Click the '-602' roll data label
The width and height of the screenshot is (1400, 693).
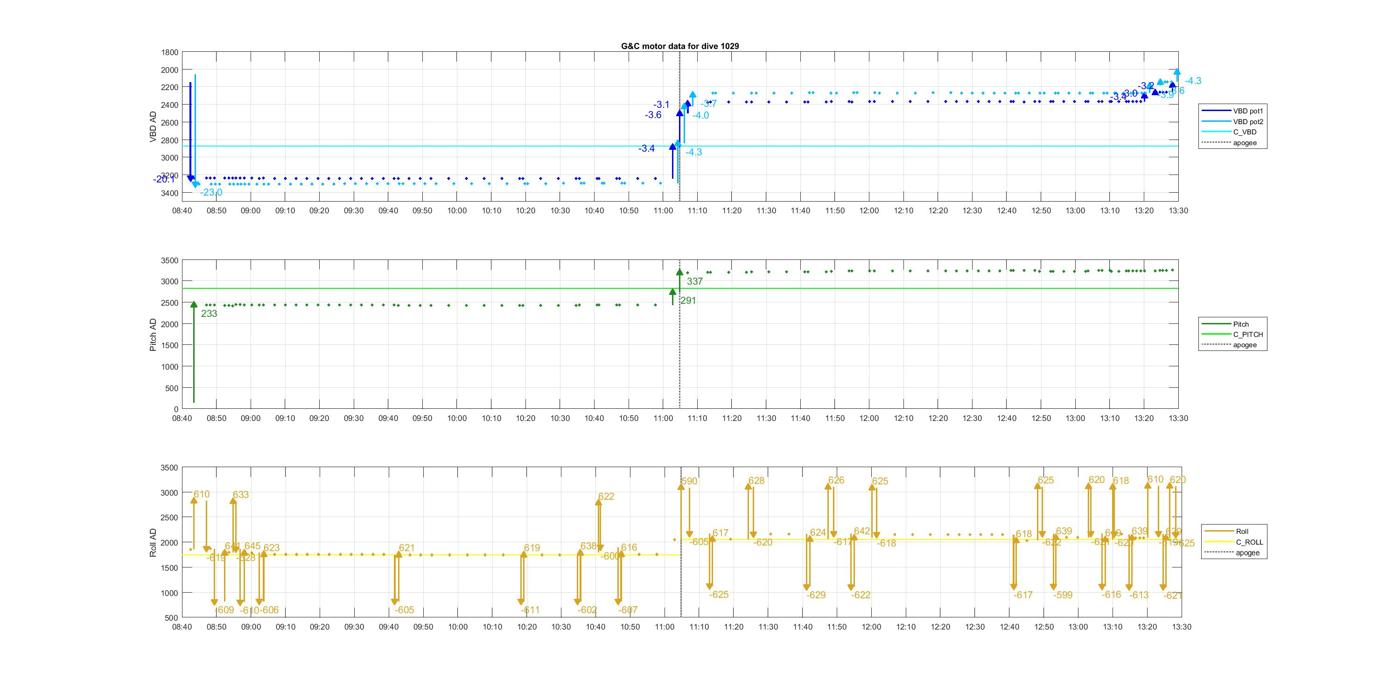[587, 610]
